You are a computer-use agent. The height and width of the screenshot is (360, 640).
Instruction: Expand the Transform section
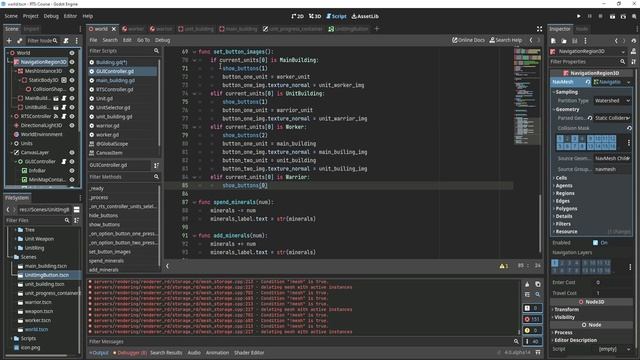pyautogui.click(x=565, y=309)
